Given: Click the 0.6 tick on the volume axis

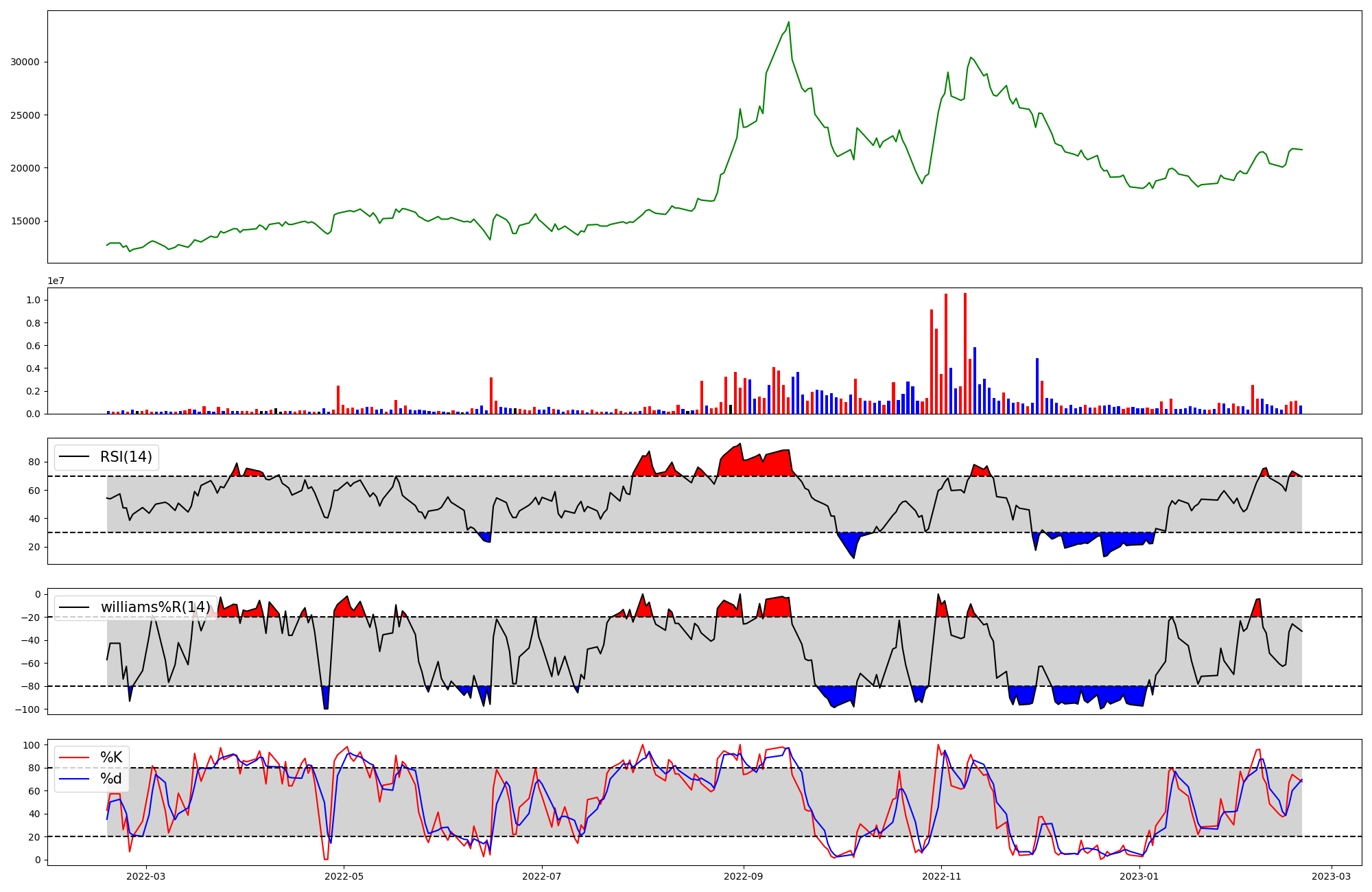Looking at the screenshot, I should tap(32, 346).
